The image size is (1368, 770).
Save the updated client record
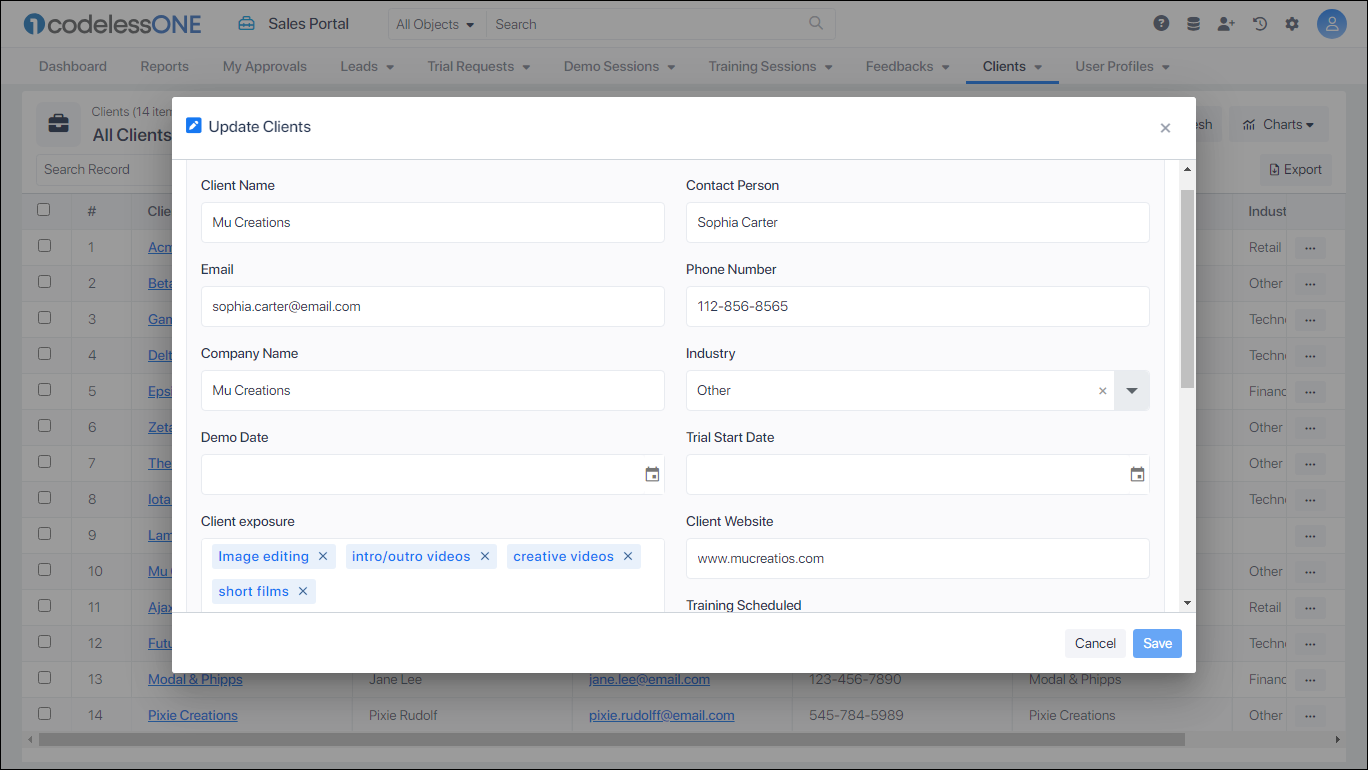click(x=1156, y=643)
